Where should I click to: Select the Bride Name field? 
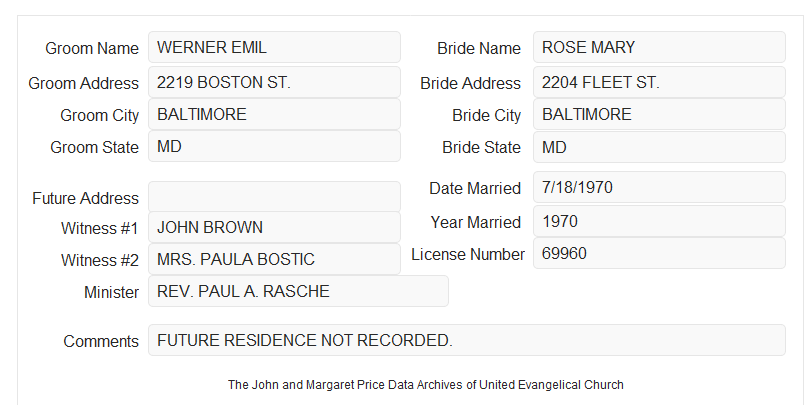[x=659, y=47]
